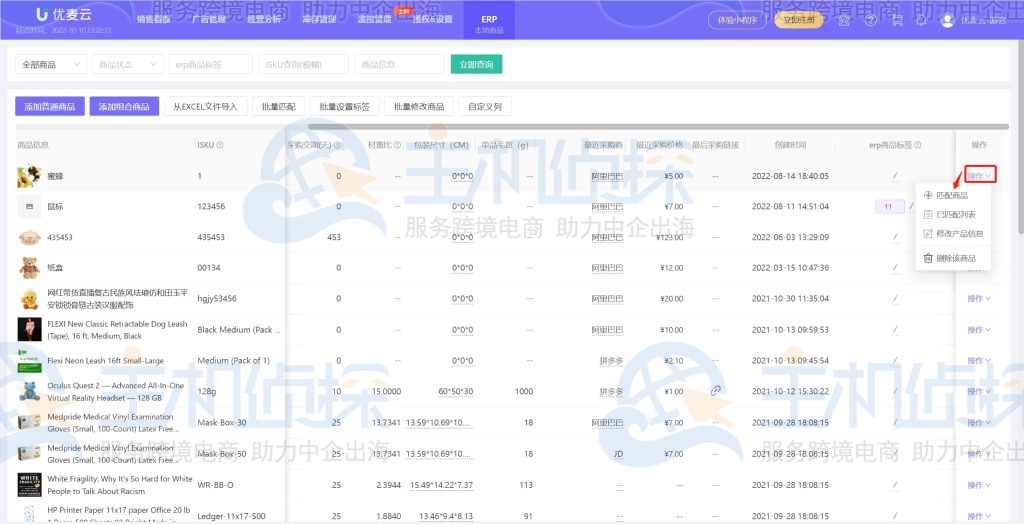Open the 商品状态 dropdown
This screenshot has width=1024, height=524.
[127, 65]
